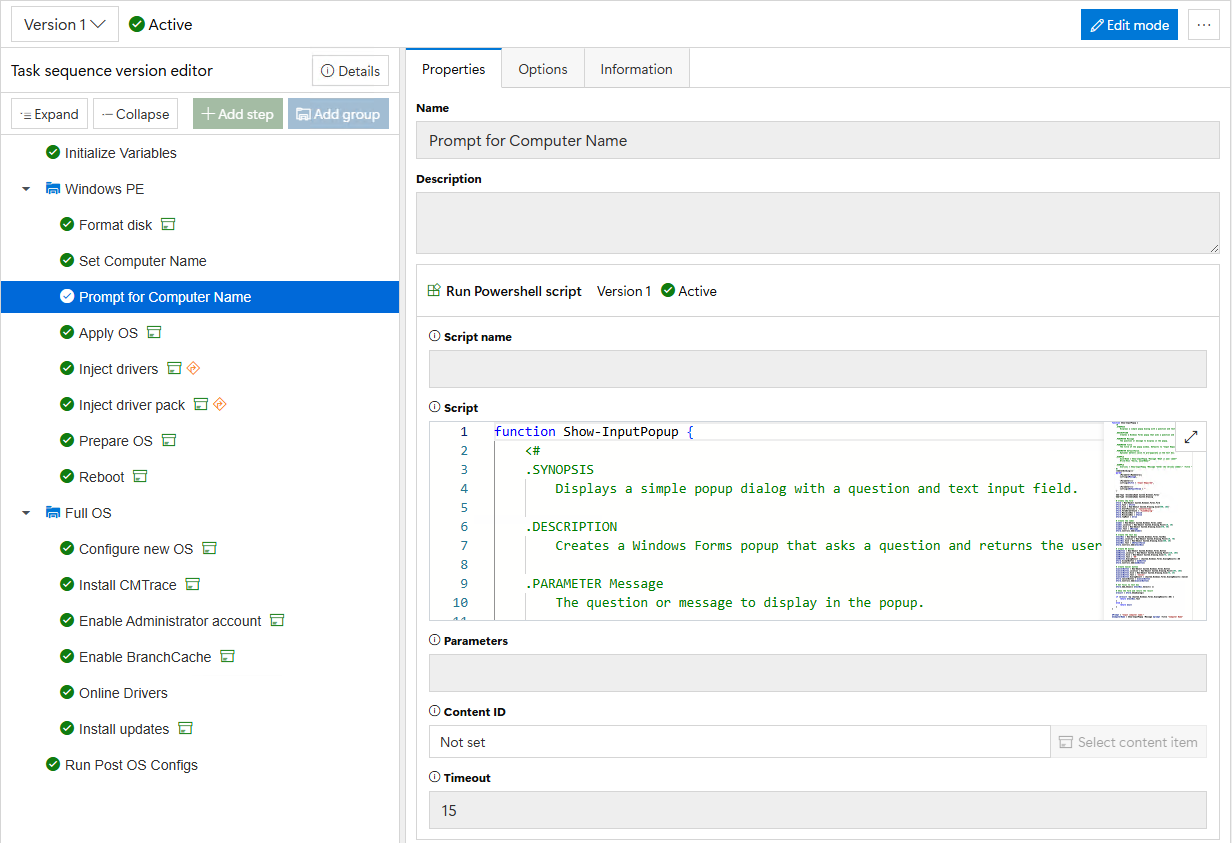Open the Details button
The image size is (1232, 843).
coord(350,71)
